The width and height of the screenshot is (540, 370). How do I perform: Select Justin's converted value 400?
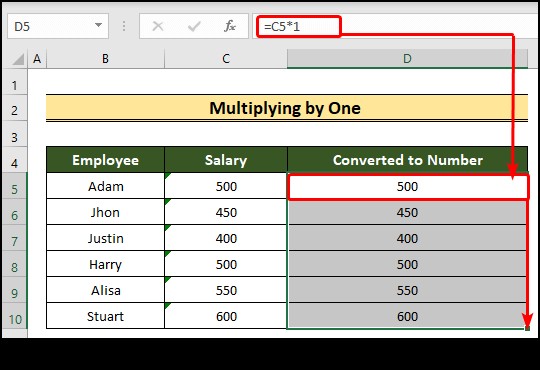pyautogui.click(x=407, y=238)
